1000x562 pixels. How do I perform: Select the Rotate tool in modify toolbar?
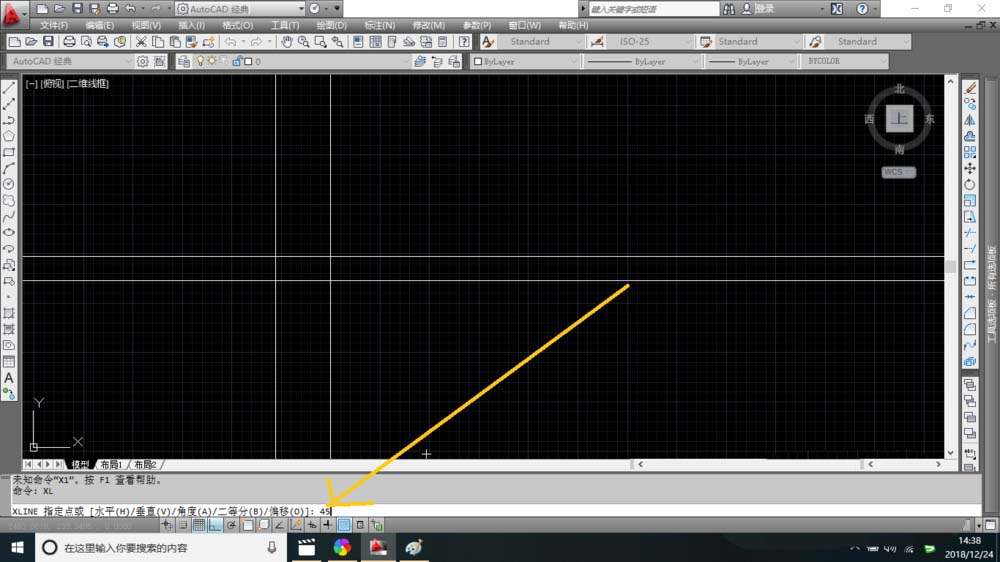[970, 184]
